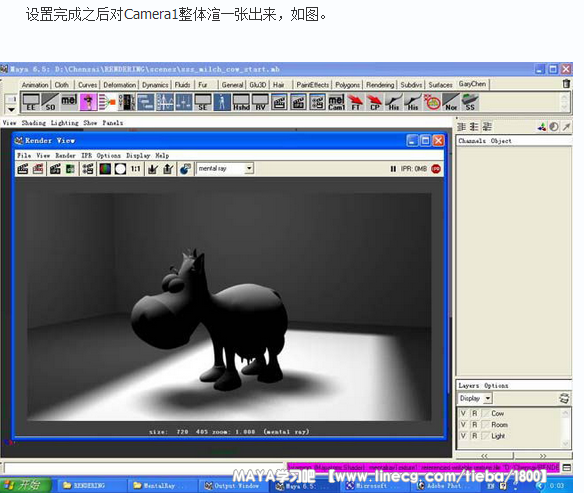The image size is (584, 493).
Task: Switch to the Rendering shelf tab
Action: (x=380, y=85)
